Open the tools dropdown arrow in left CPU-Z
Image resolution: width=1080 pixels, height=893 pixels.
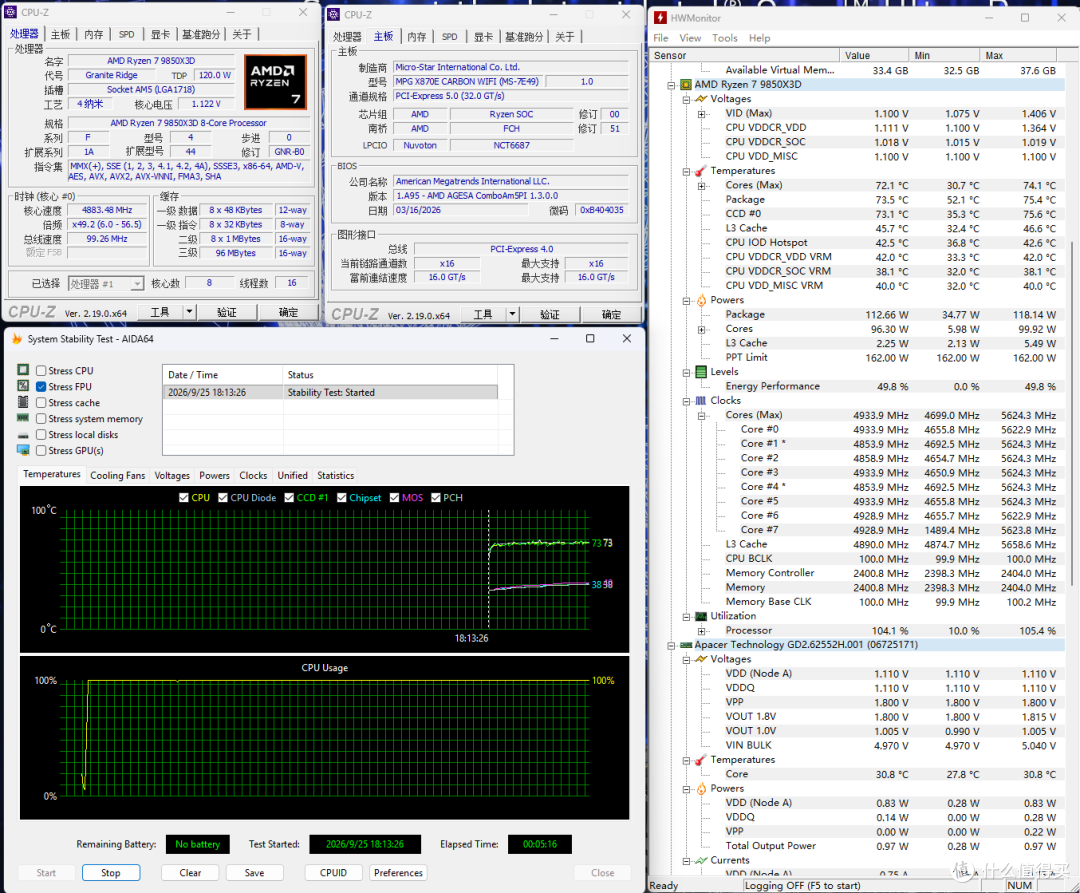189,312
